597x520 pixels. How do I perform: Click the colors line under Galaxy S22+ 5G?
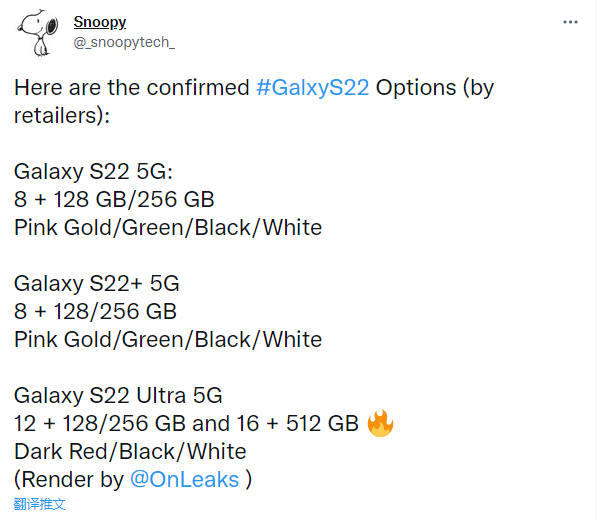(168, 340)
